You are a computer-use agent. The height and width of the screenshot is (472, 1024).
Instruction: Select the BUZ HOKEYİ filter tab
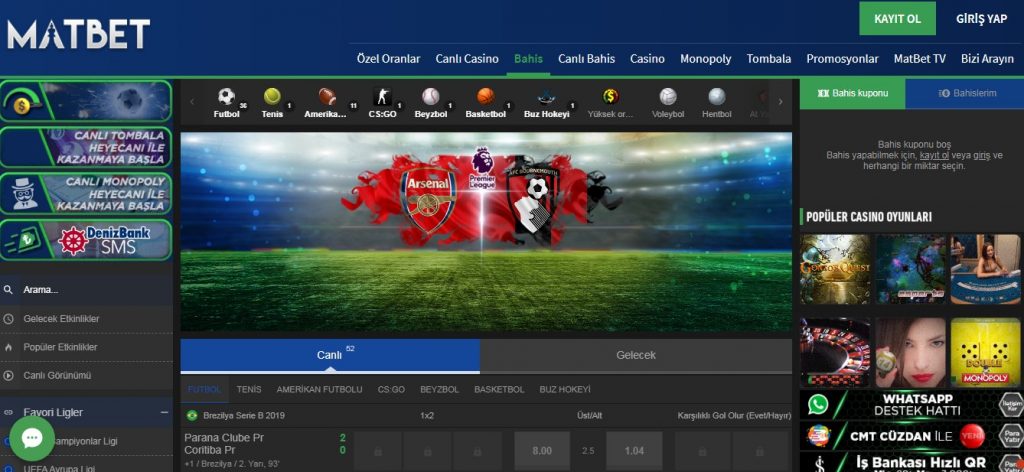click(x=565, y=389)
